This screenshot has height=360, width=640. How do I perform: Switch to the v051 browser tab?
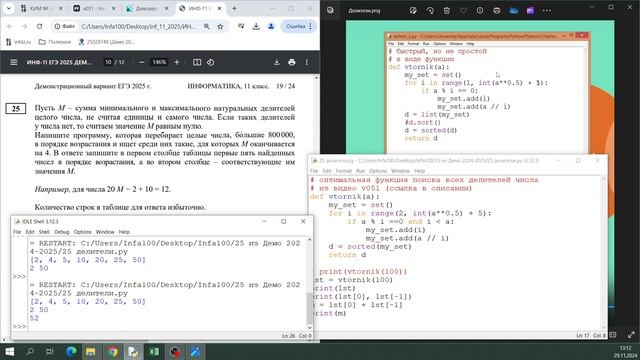(x=94, y=8)
